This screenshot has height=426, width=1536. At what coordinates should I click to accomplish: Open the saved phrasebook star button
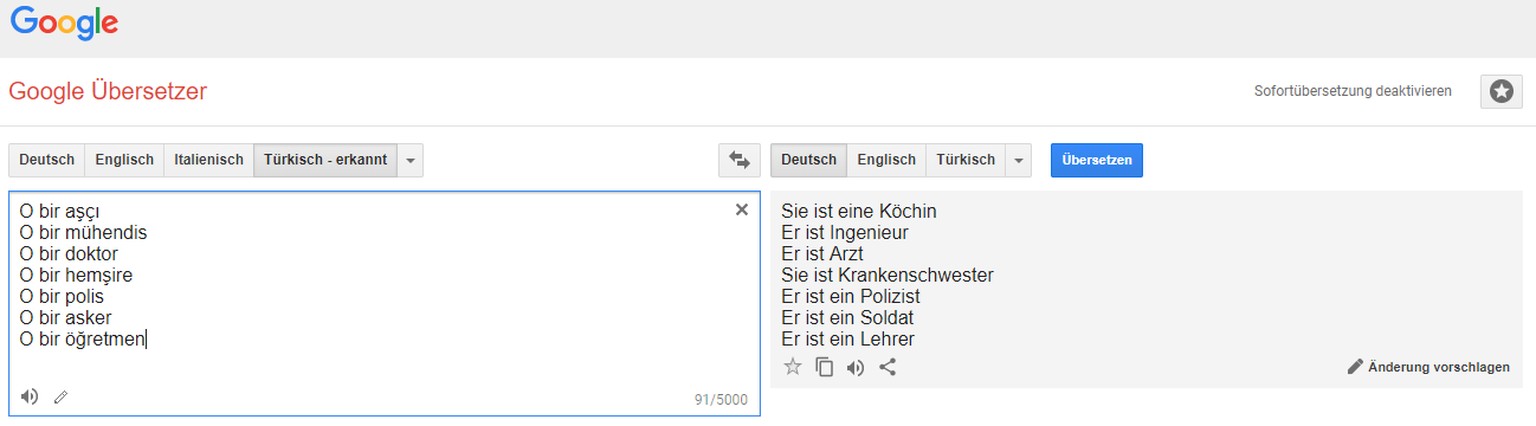1501,91
